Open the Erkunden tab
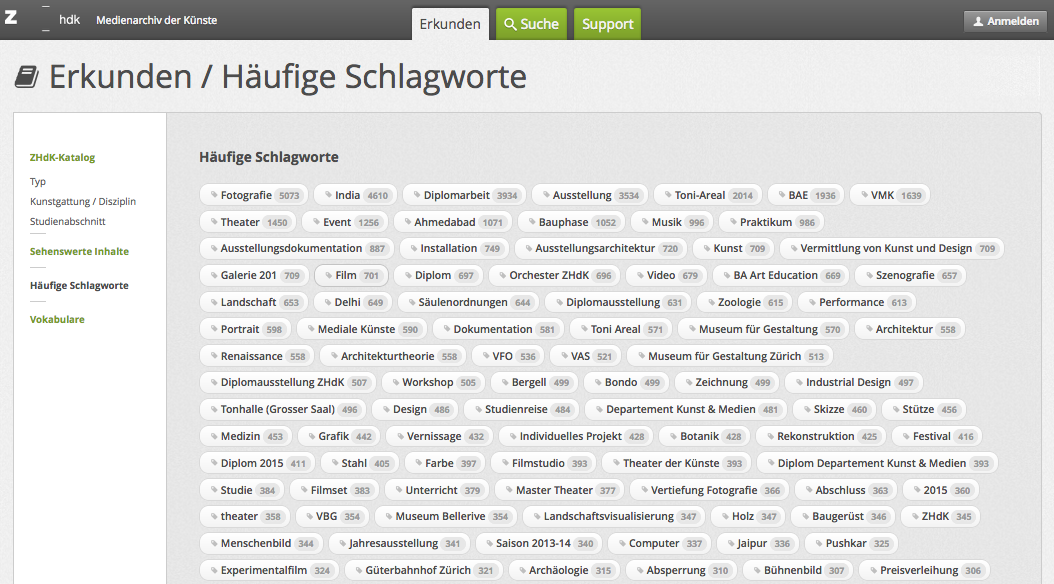 click(450, 24)
